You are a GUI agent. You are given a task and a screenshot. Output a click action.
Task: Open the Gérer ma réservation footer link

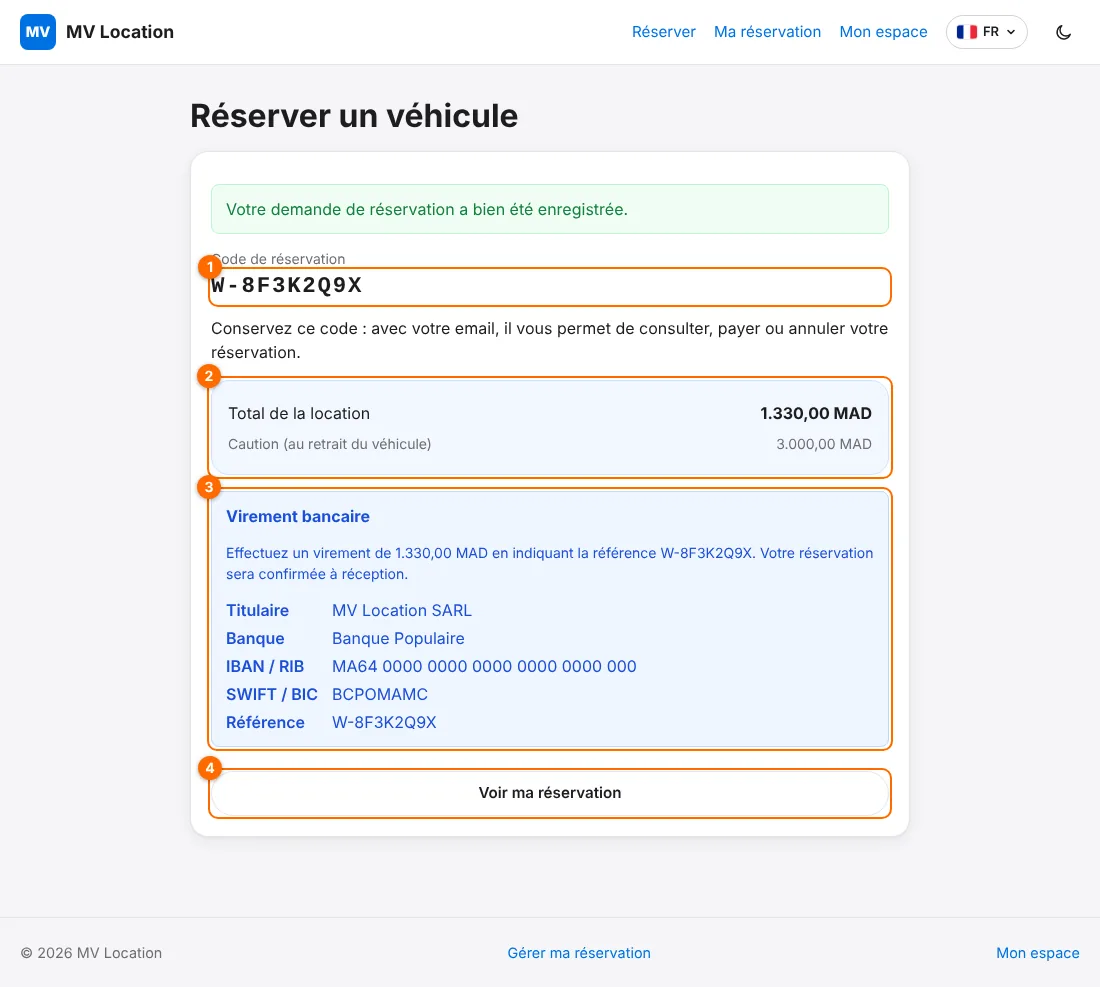579,953
